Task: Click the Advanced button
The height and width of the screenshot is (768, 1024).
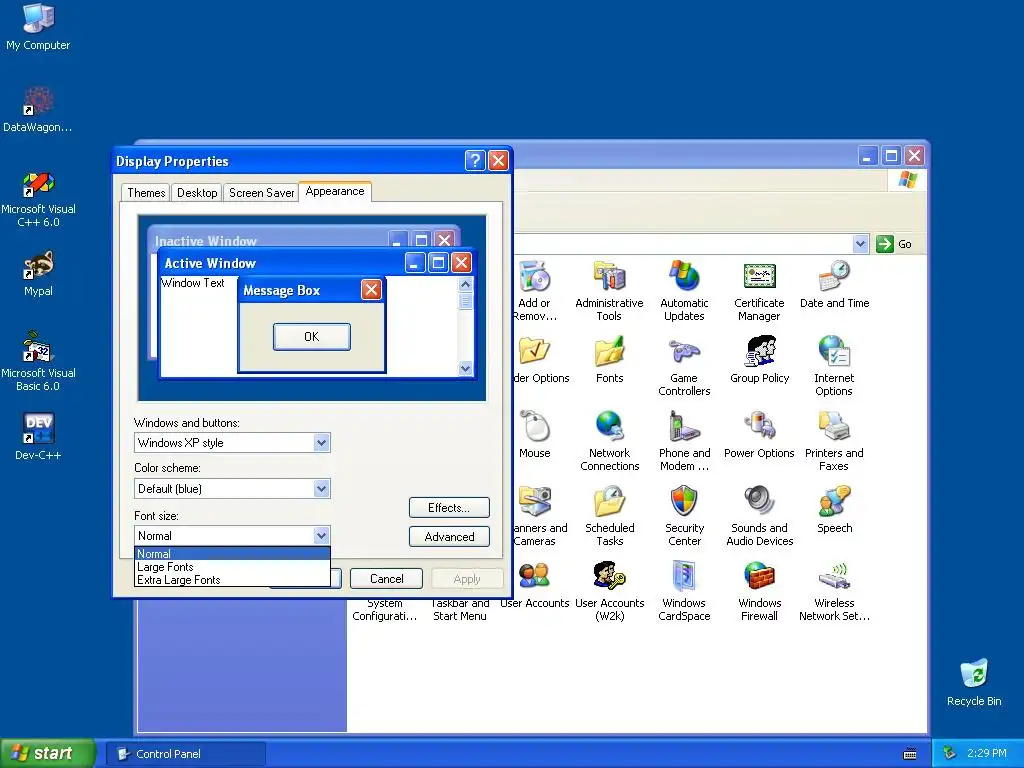Action: [x=449, y=537]
